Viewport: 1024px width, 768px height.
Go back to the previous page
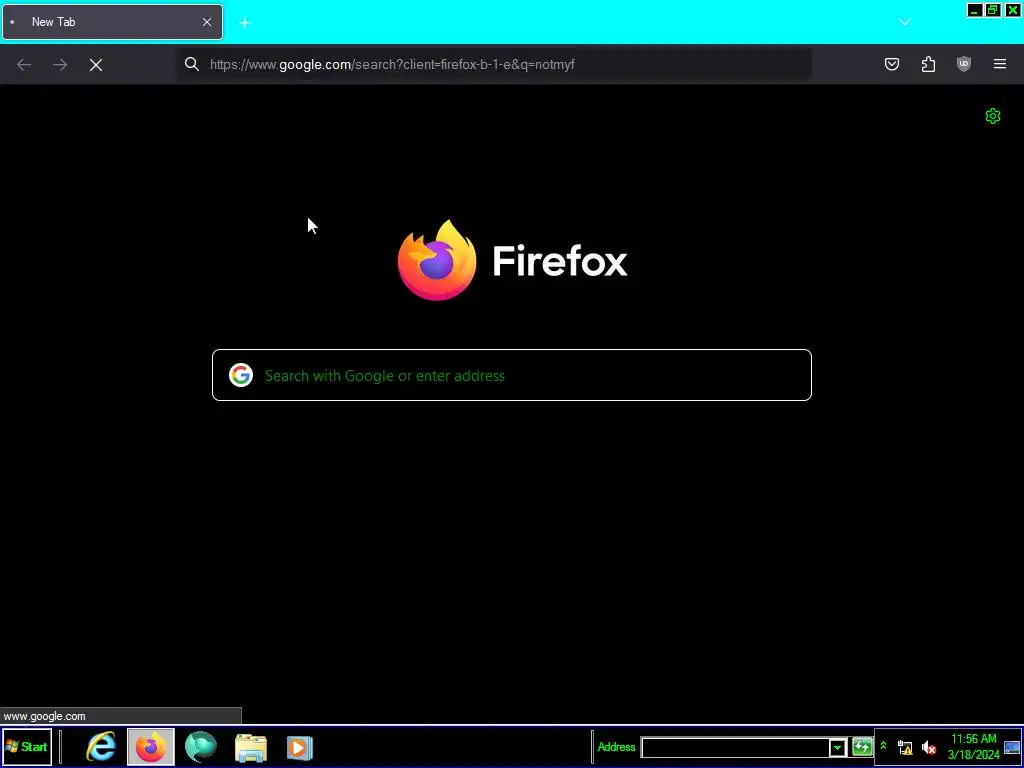coord(24,65)
